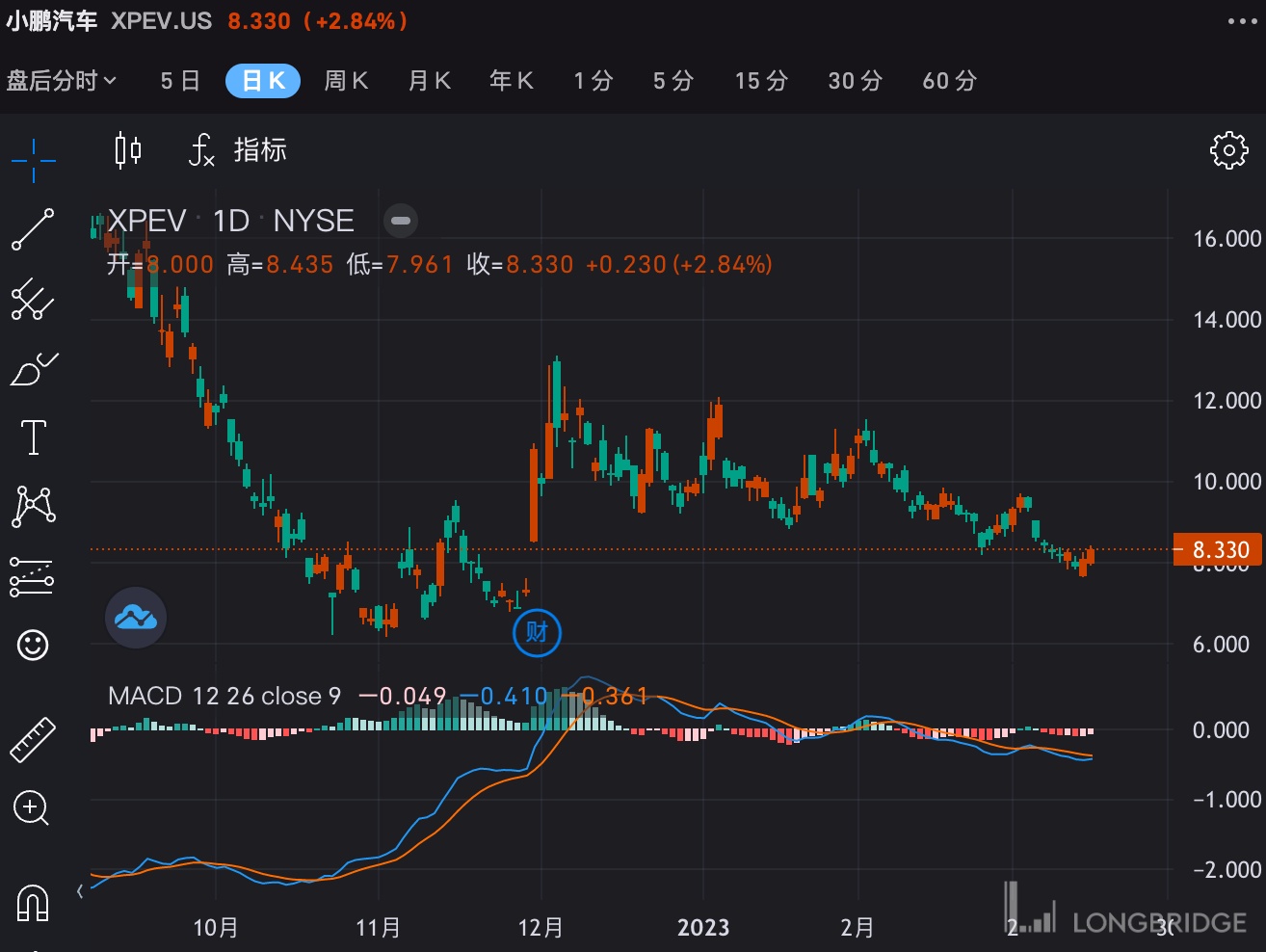Switch to 年K yearly chart
1266x952 pixels.
pos(512,81)
